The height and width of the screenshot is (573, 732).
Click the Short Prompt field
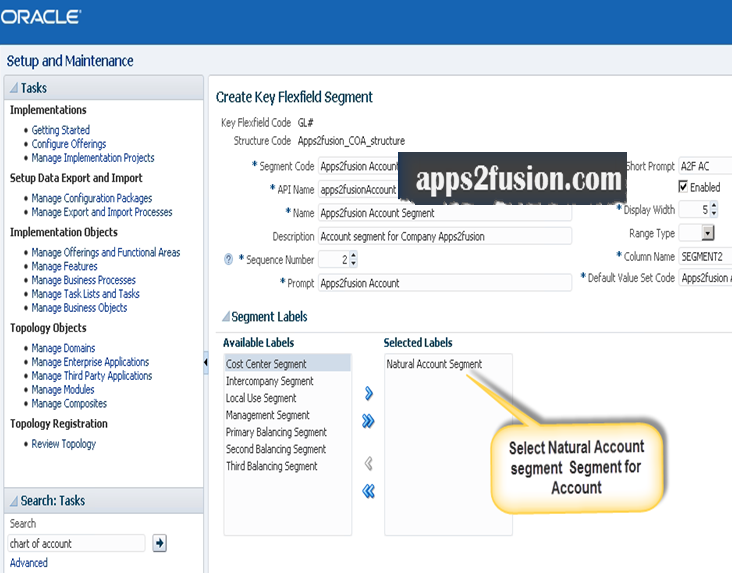705,166
